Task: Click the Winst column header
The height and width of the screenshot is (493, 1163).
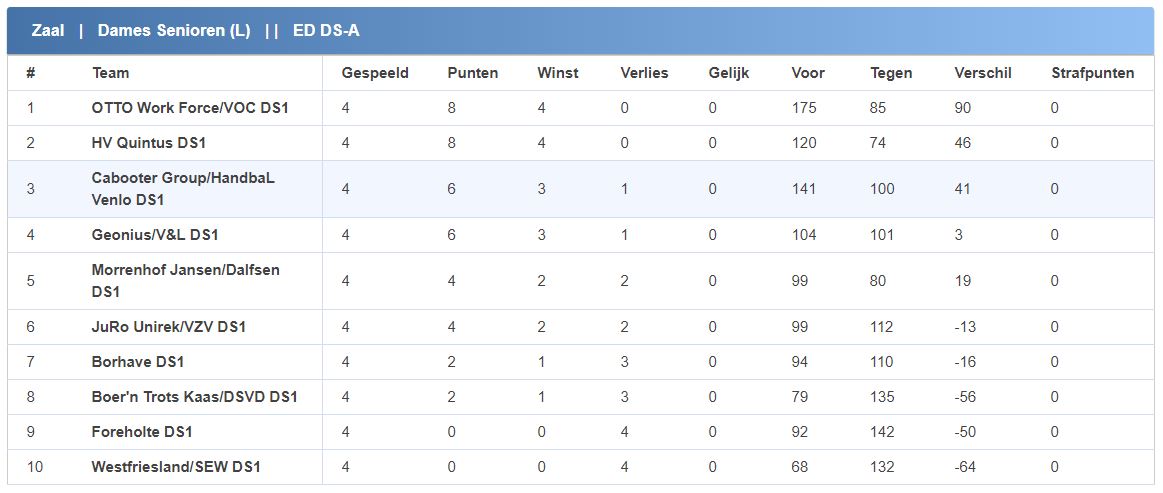Action: click(558, 73)
